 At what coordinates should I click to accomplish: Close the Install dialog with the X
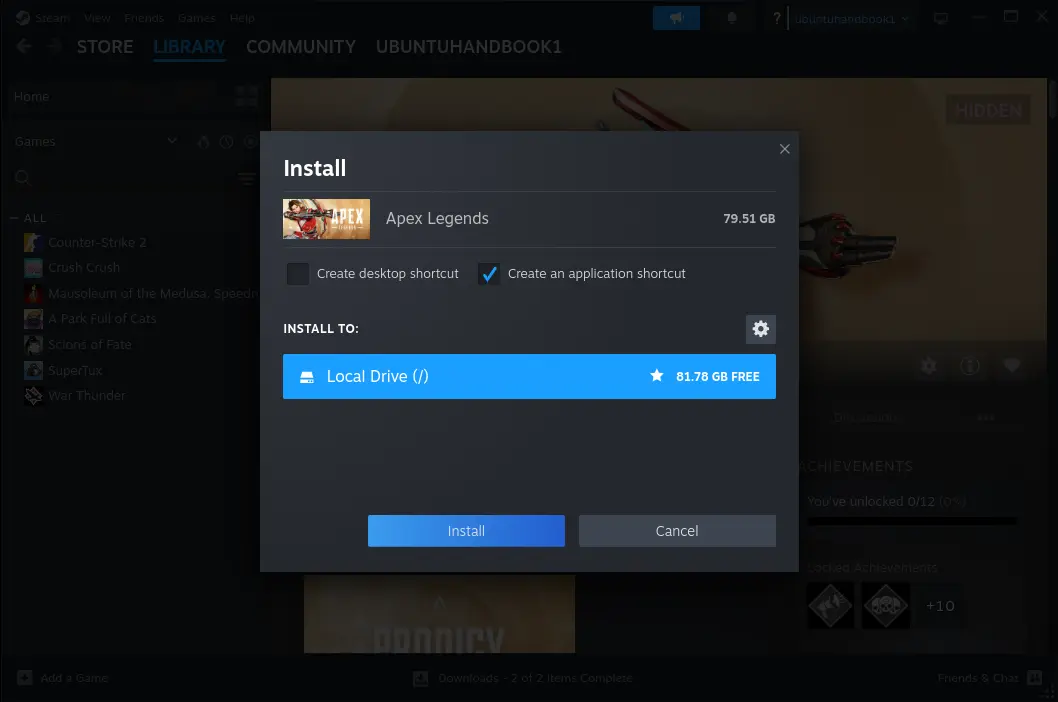(784, 149)
